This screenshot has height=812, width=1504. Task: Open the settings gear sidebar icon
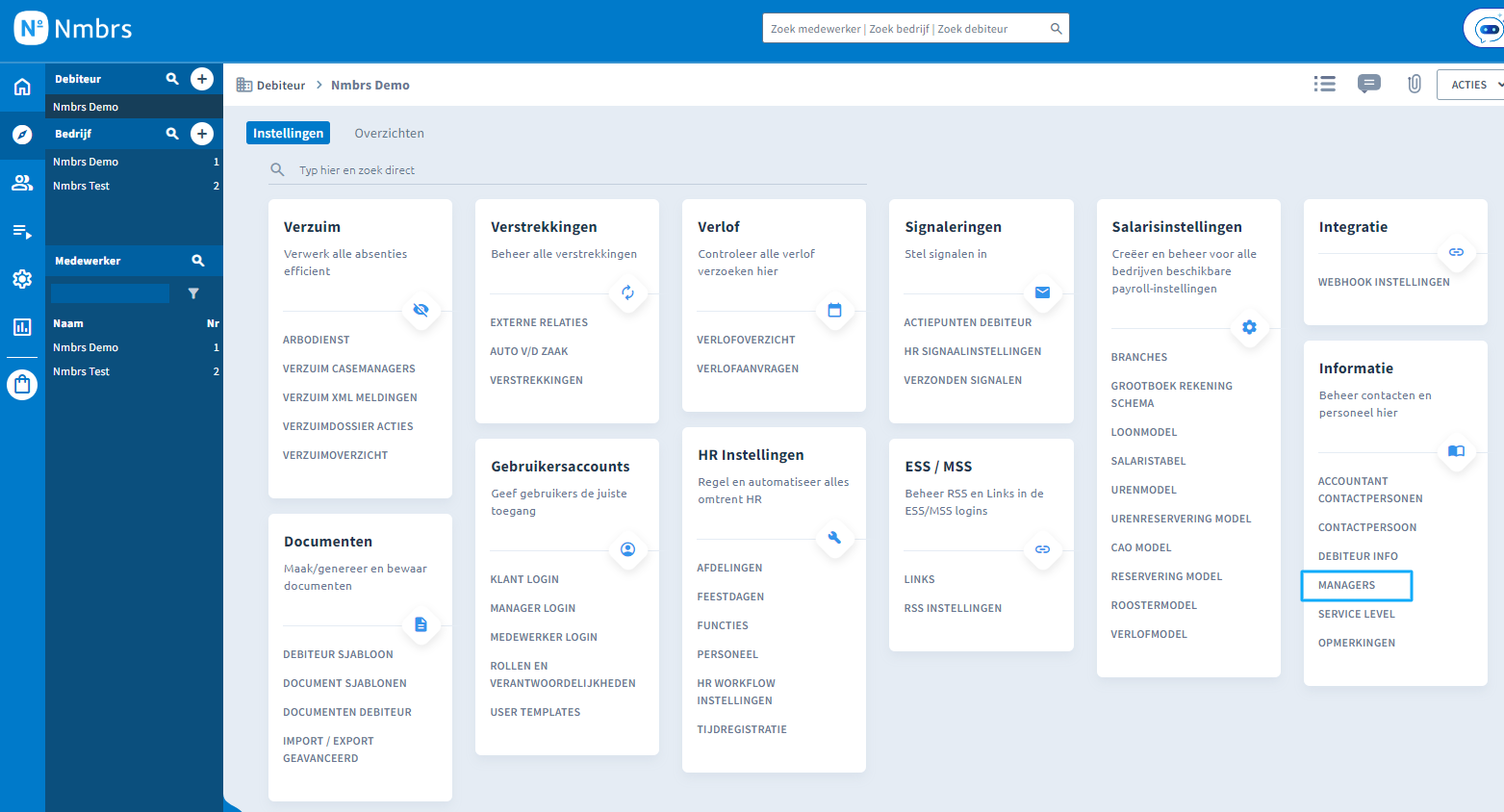point(22,279)
